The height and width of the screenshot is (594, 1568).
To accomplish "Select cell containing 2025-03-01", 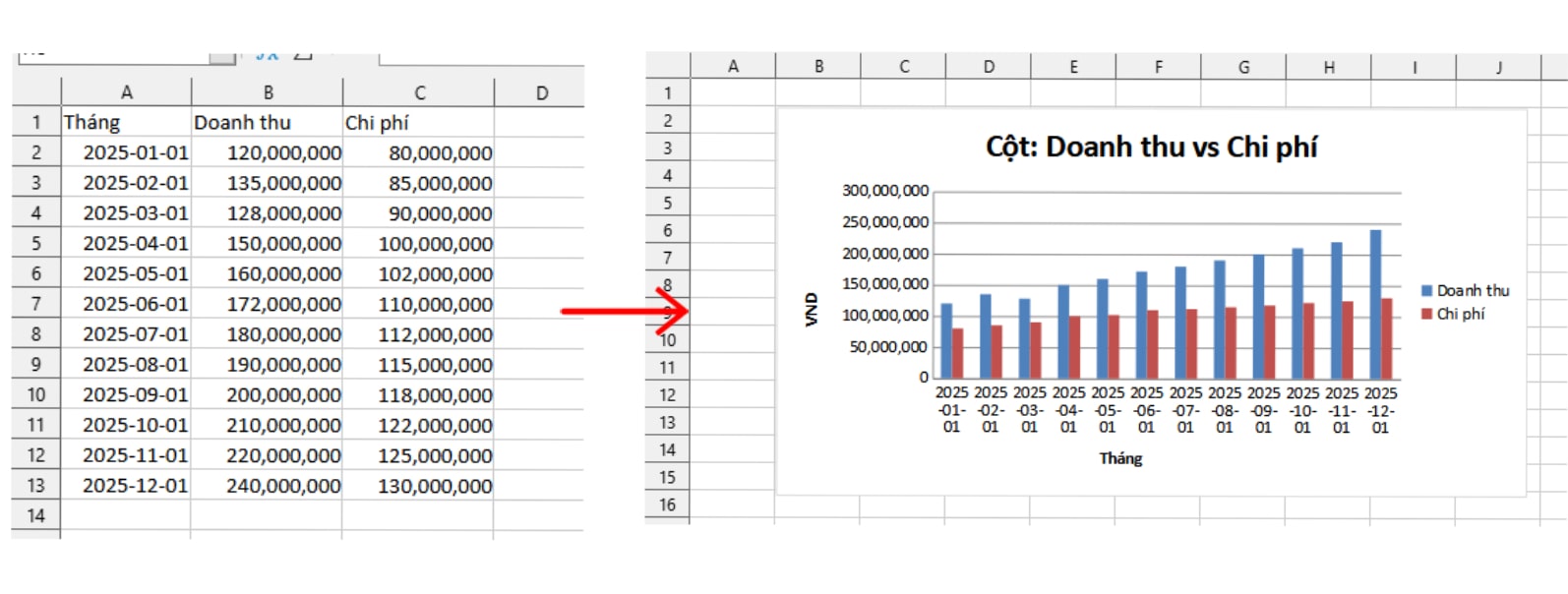I will tap(126, 213).
